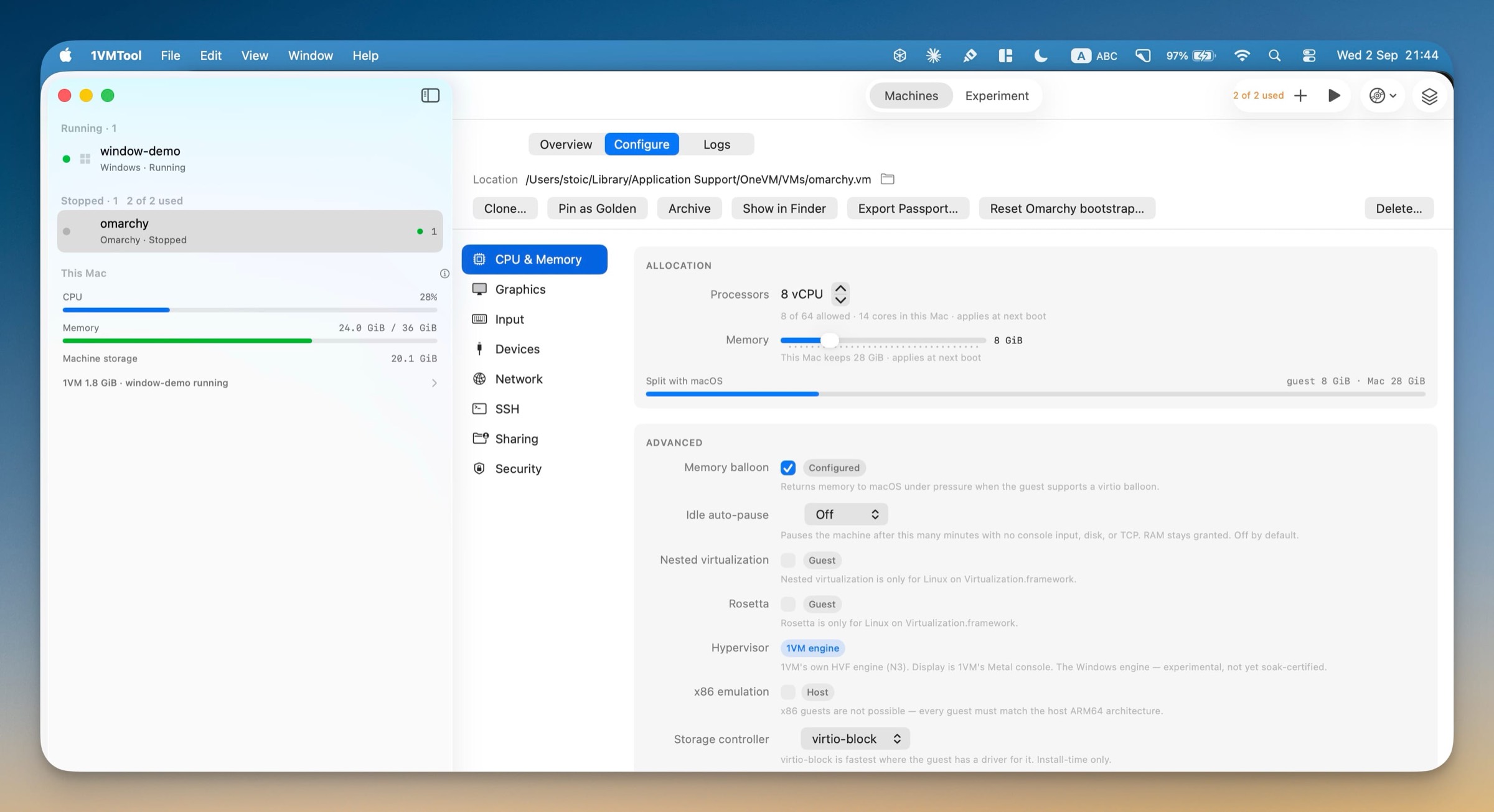This screenshot has width=1494, height=812.
Task: Open the Sharing settings section
Action: tap(534, 439)
